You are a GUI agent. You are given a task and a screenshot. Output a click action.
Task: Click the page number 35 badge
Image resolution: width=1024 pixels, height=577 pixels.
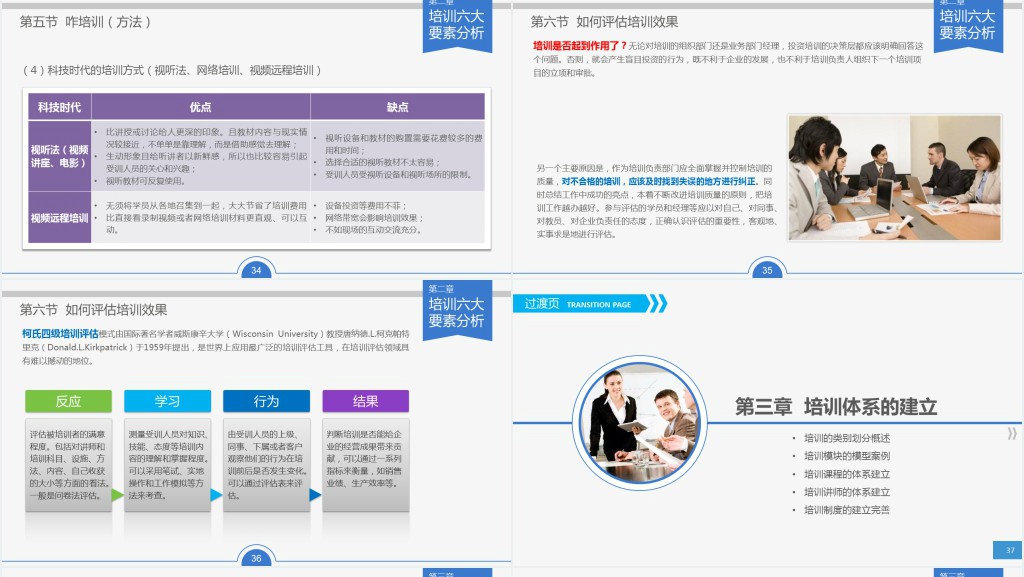[x=767, y=270]
